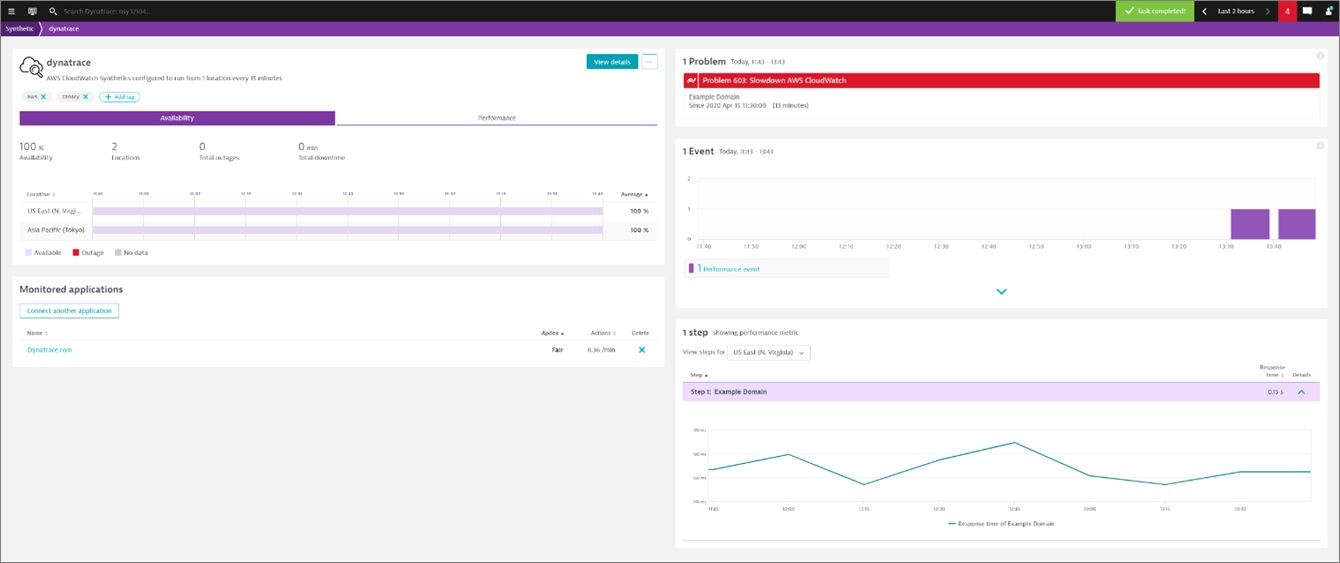Click the 0.36 /min actions value
The image size is (1340, 563).
[602, 350]
